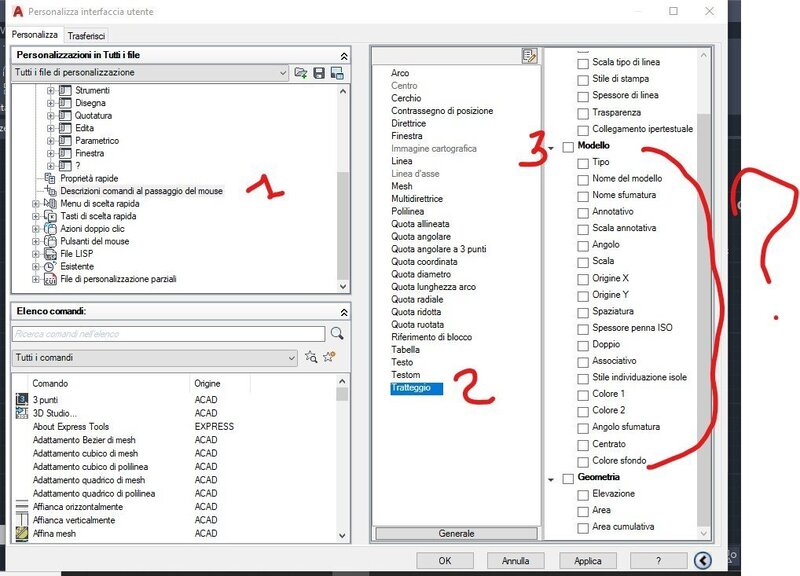Viewport: 800px width, 576px height.
Task: Click the open customization file icon
Action: point(301,73)
